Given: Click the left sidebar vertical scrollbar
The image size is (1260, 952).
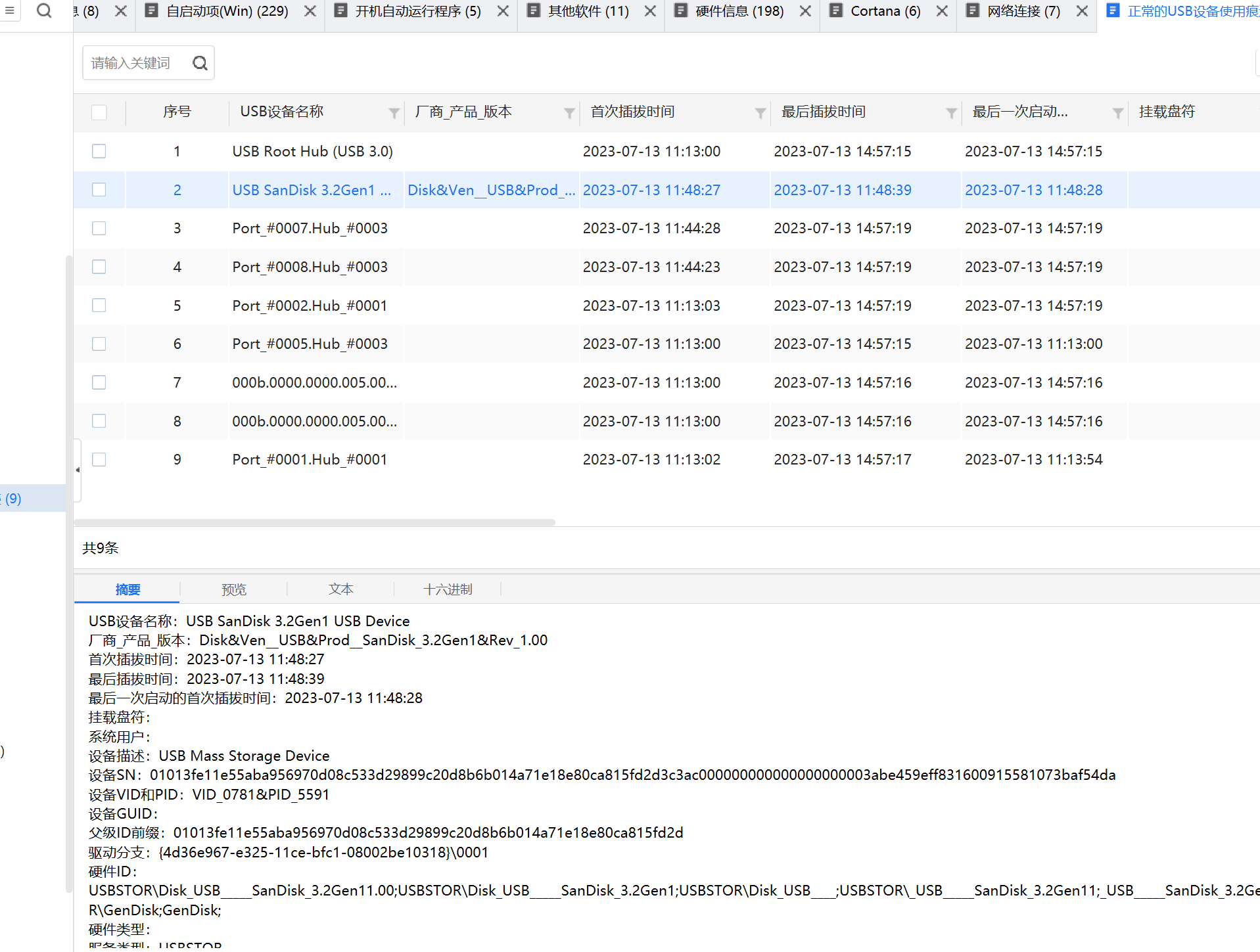Looking at the screenshot, I should pos(69,574).
